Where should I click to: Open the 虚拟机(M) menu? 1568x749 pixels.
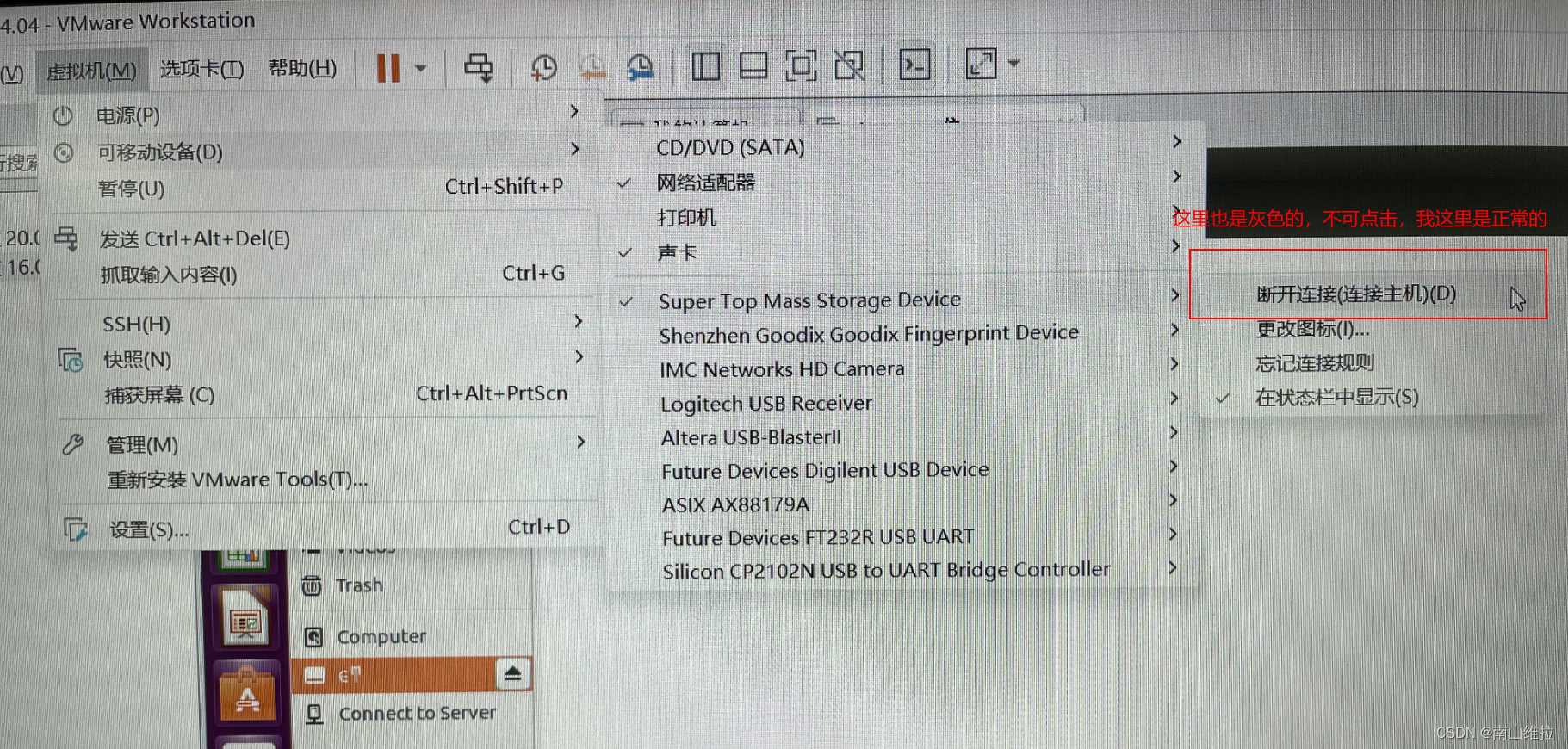[91, 71]
